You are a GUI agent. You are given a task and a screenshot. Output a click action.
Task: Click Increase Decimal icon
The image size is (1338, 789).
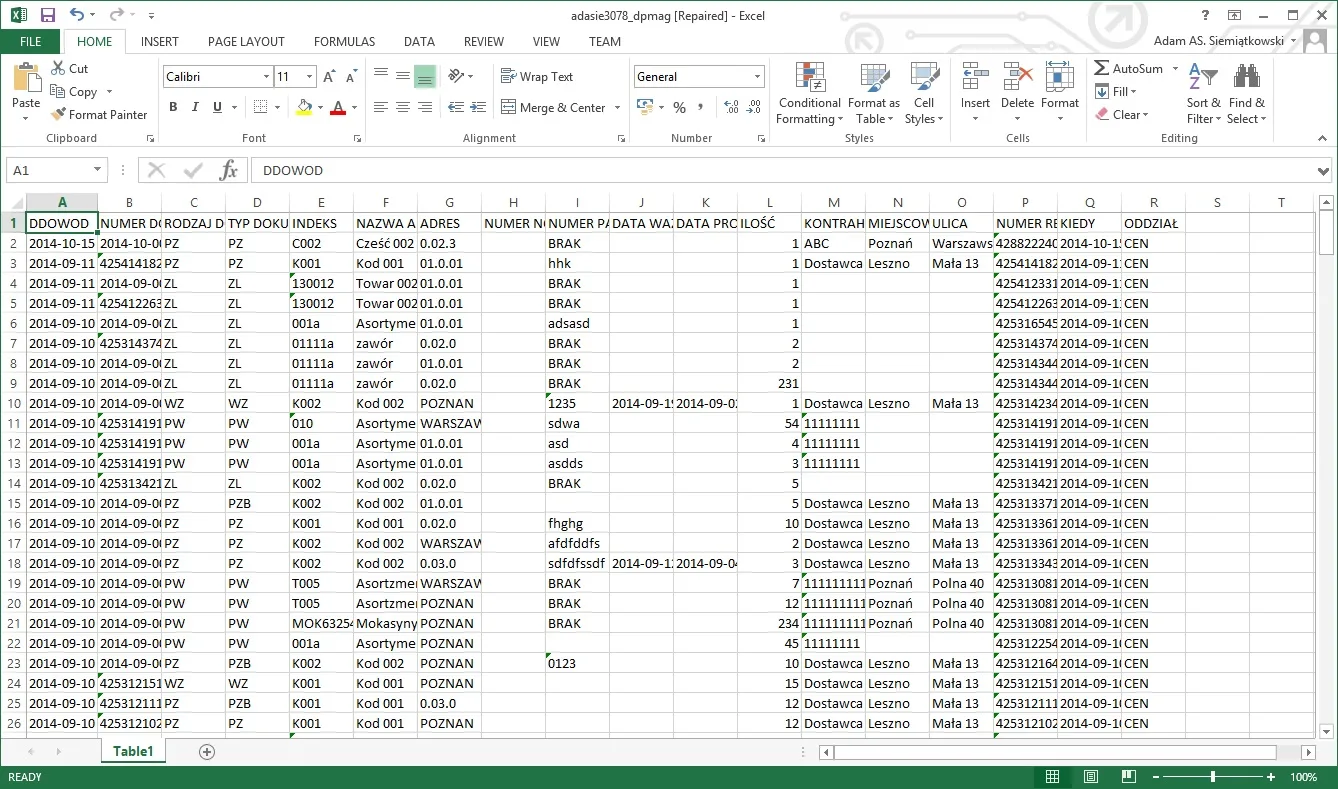731,107
